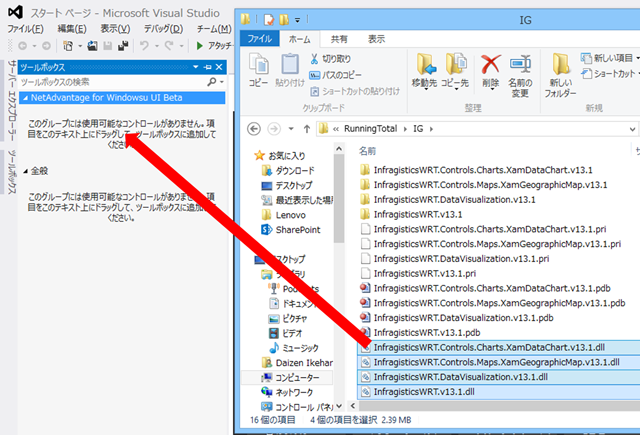
Task: Open Visual Studio Debug (デバッグ) menu
Action: [x=163, y=29]
